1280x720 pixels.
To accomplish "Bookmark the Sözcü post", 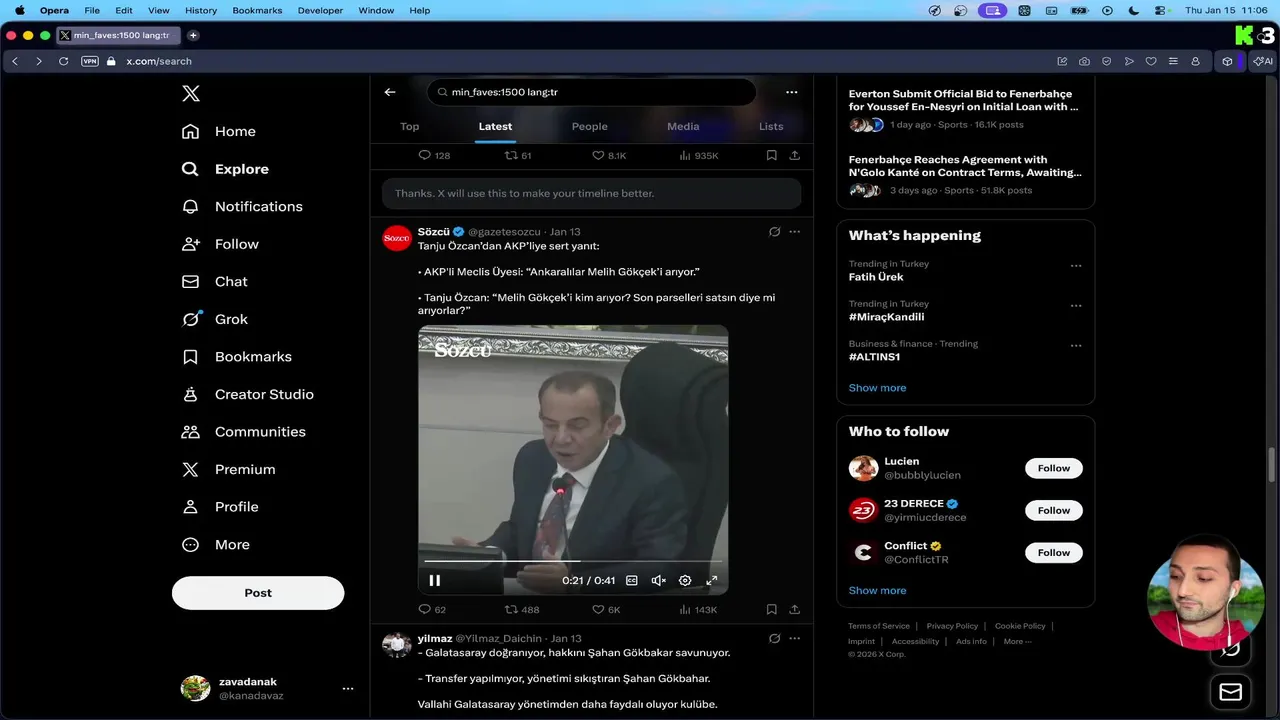I will [x=772, y=609].
